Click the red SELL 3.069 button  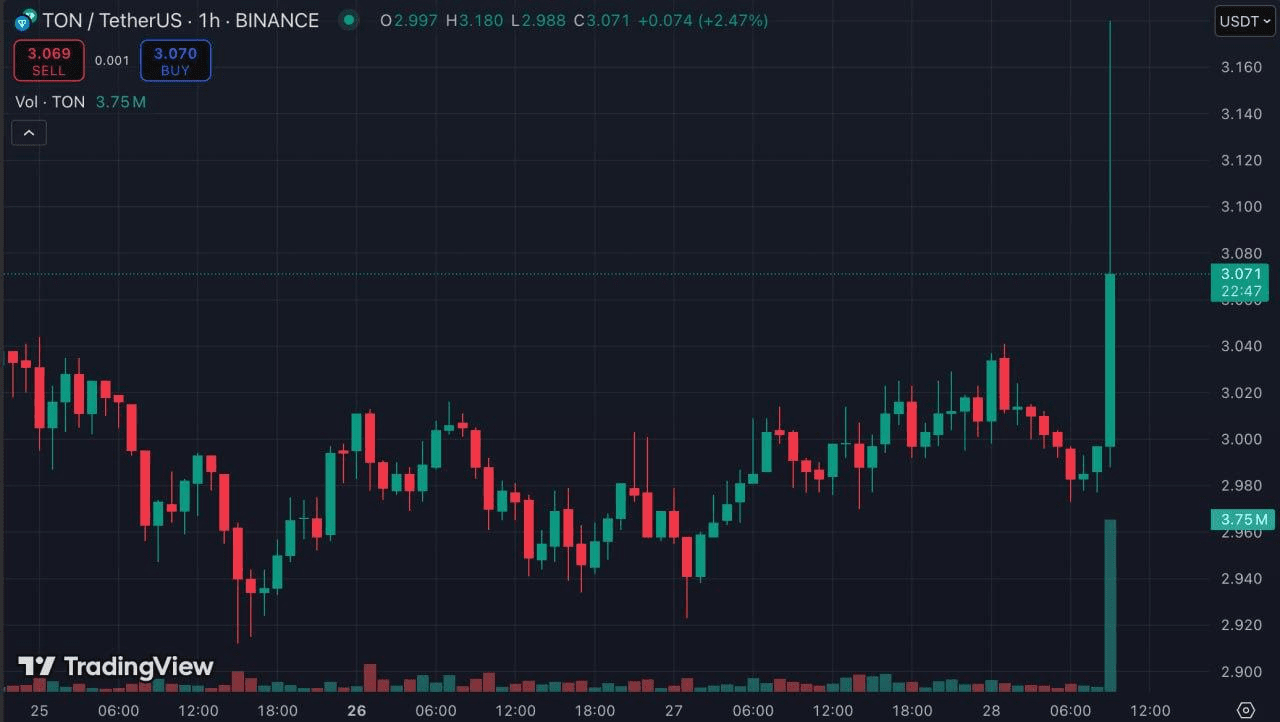coord(48,61)
